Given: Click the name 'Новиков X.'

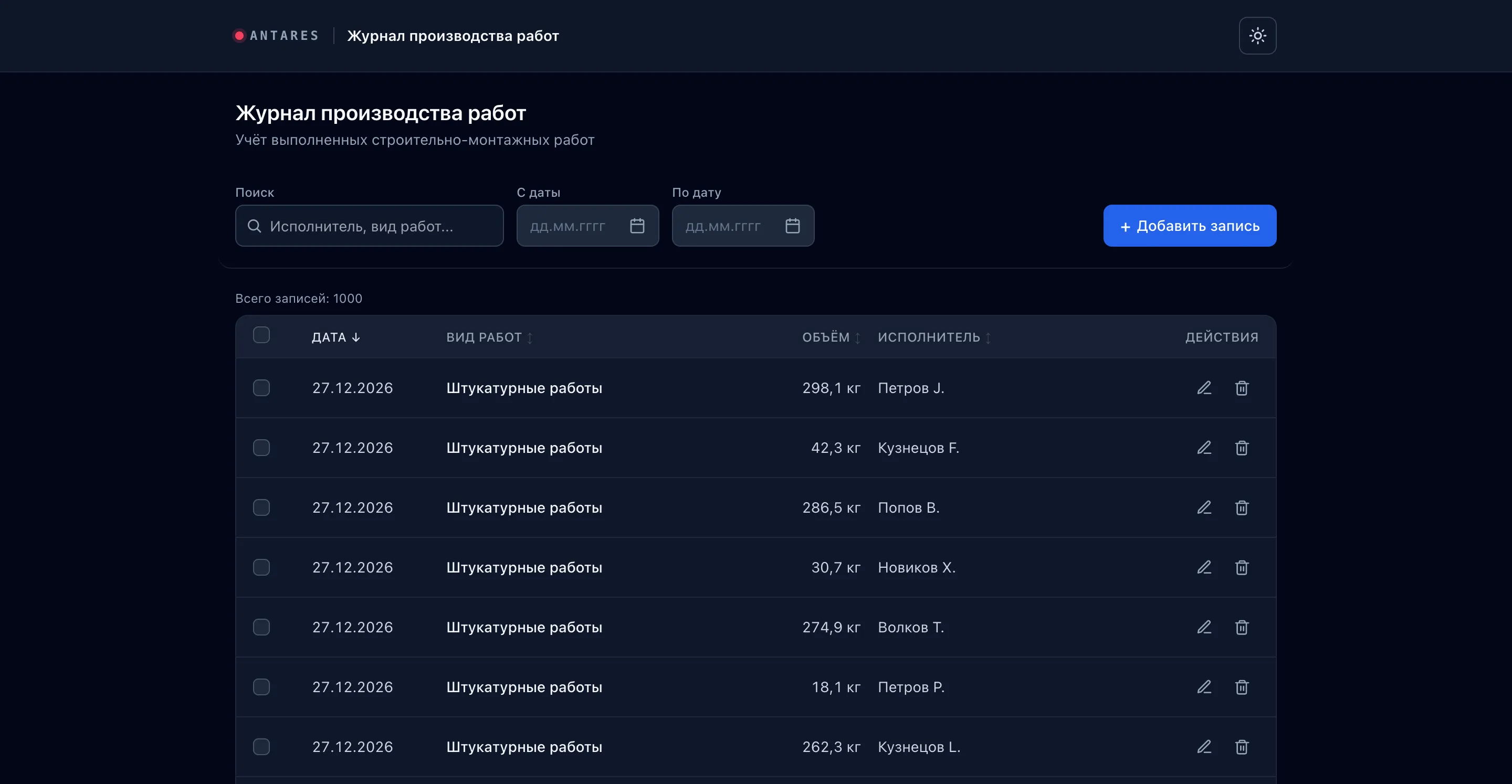Looking at the screenshot, I should (917, 567).
